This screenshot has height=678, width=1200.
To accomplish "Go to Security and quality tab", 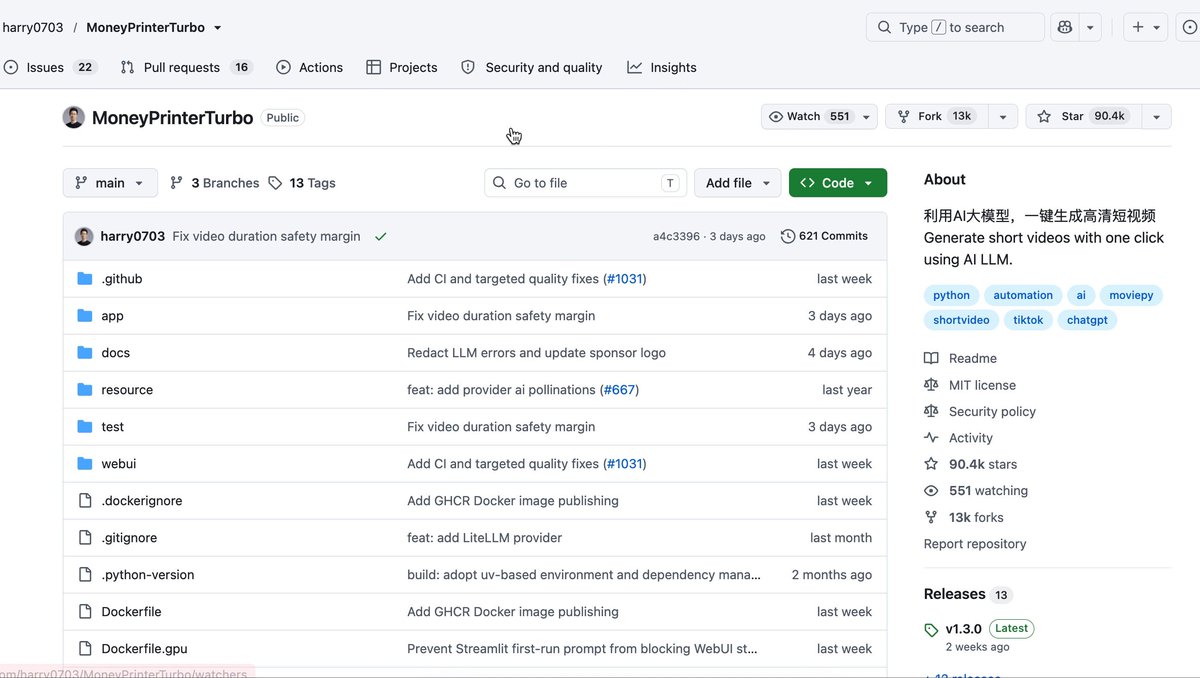I will point(532,67).
